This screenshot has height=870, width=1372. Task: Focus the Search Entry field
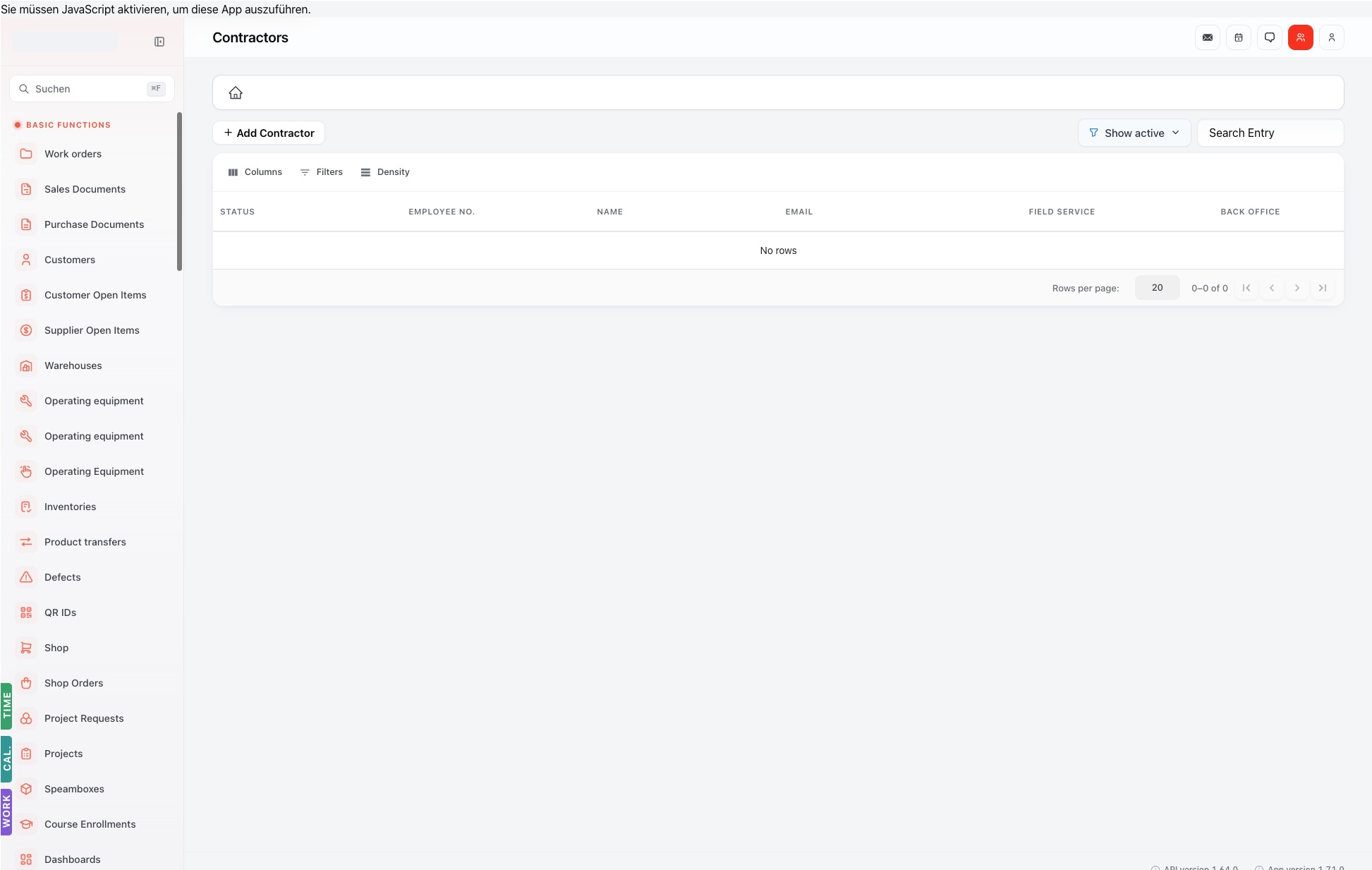(x=1270, y=133)
